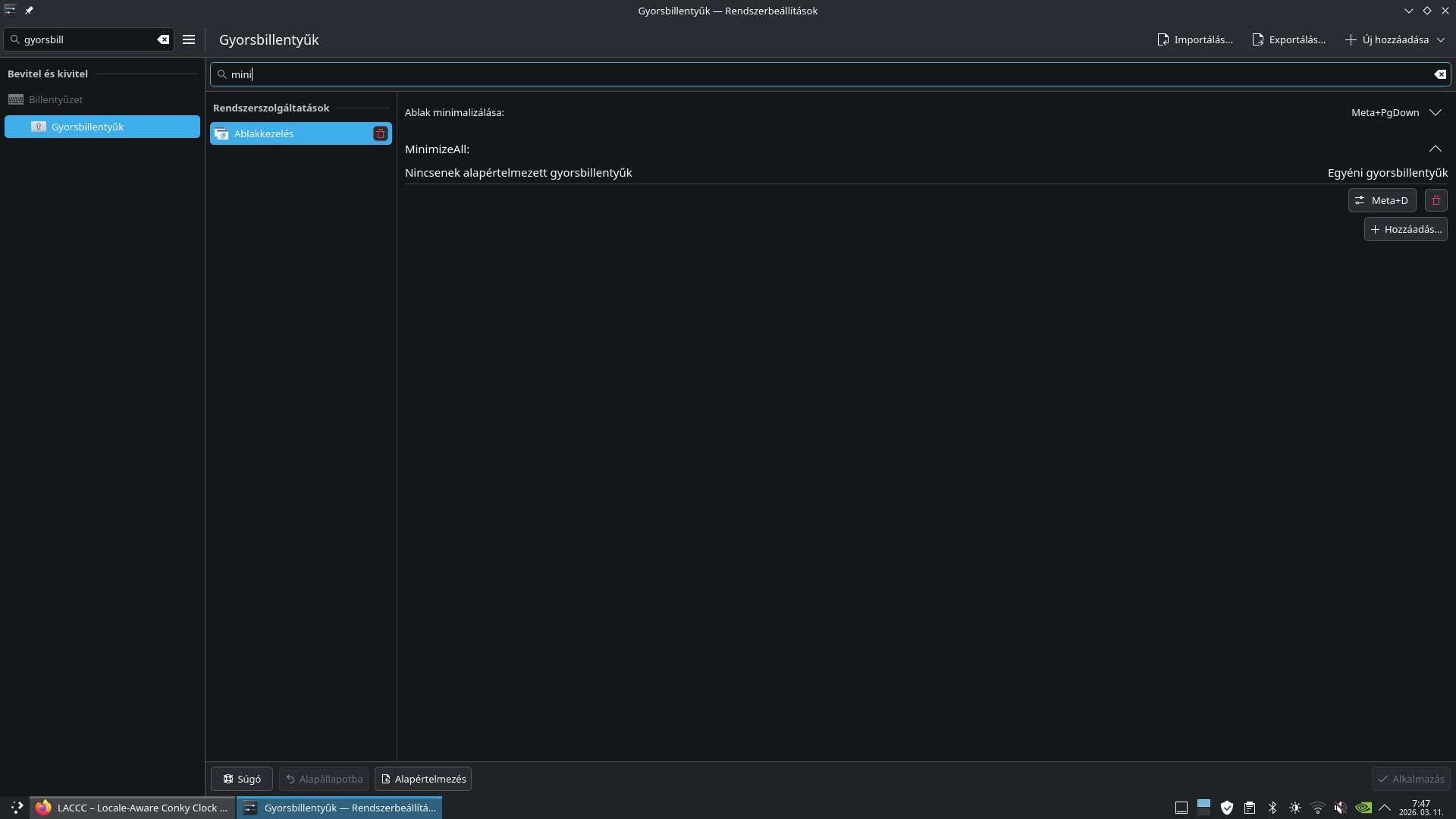Click the Bluetooth tray icon

(1272, 808)
